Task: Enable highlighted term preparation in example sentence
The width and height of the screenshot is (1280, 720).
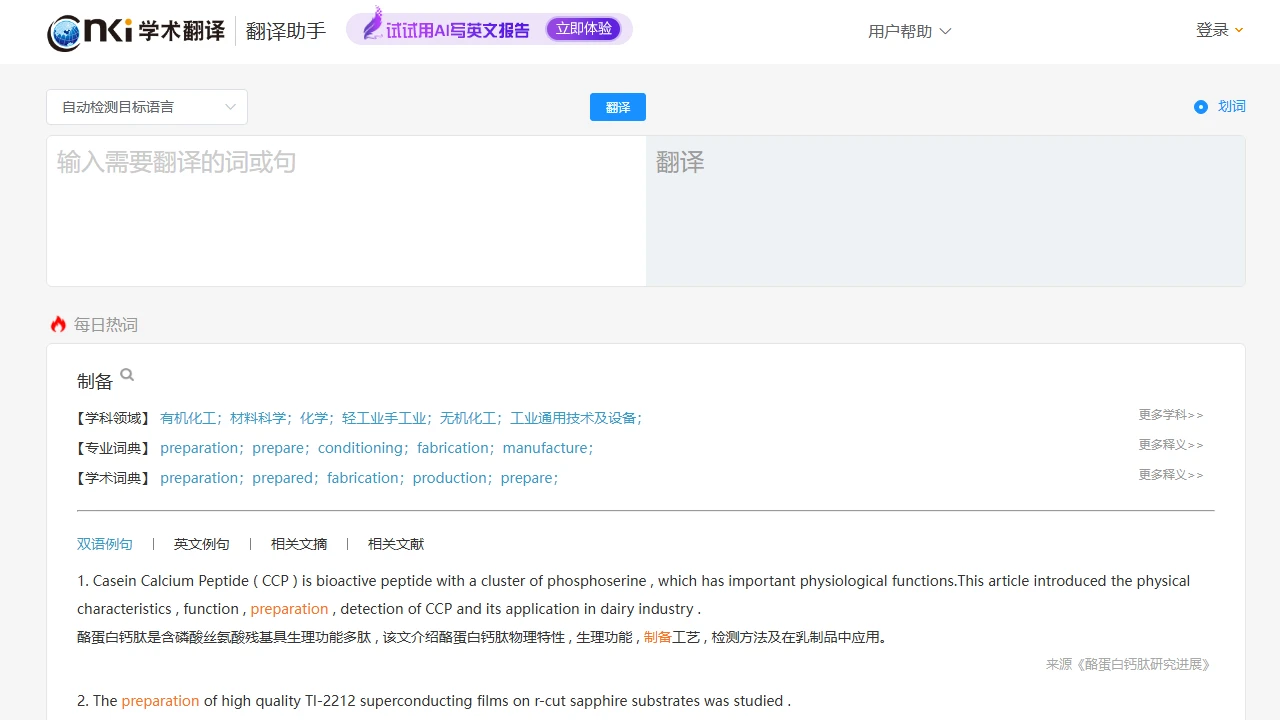Action: pyautogui.click(x=289, y=608)
